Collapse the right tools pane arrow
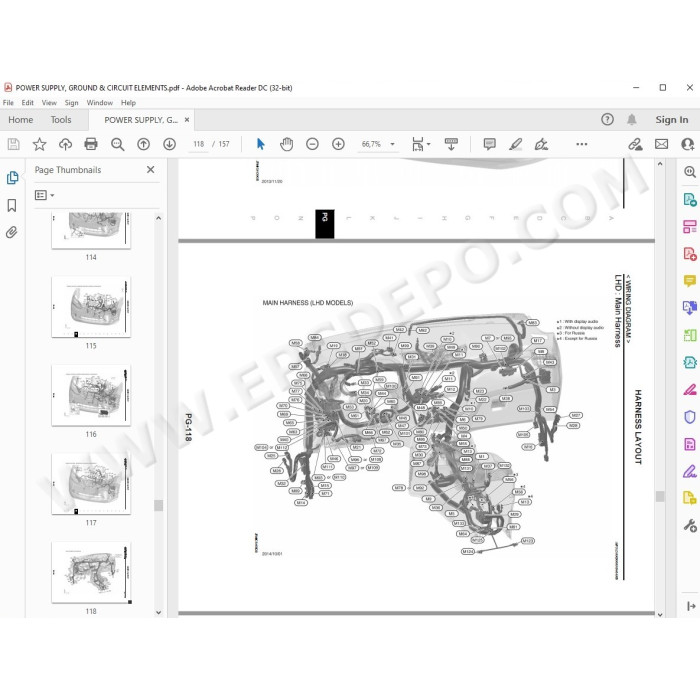700x700 pixels. tap(691, 606)
